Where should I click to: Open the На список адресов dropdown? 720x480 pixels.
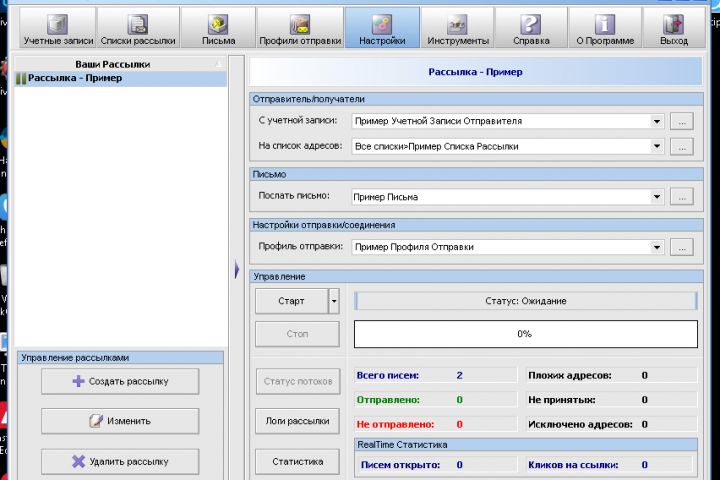click(x=657, y=146)
